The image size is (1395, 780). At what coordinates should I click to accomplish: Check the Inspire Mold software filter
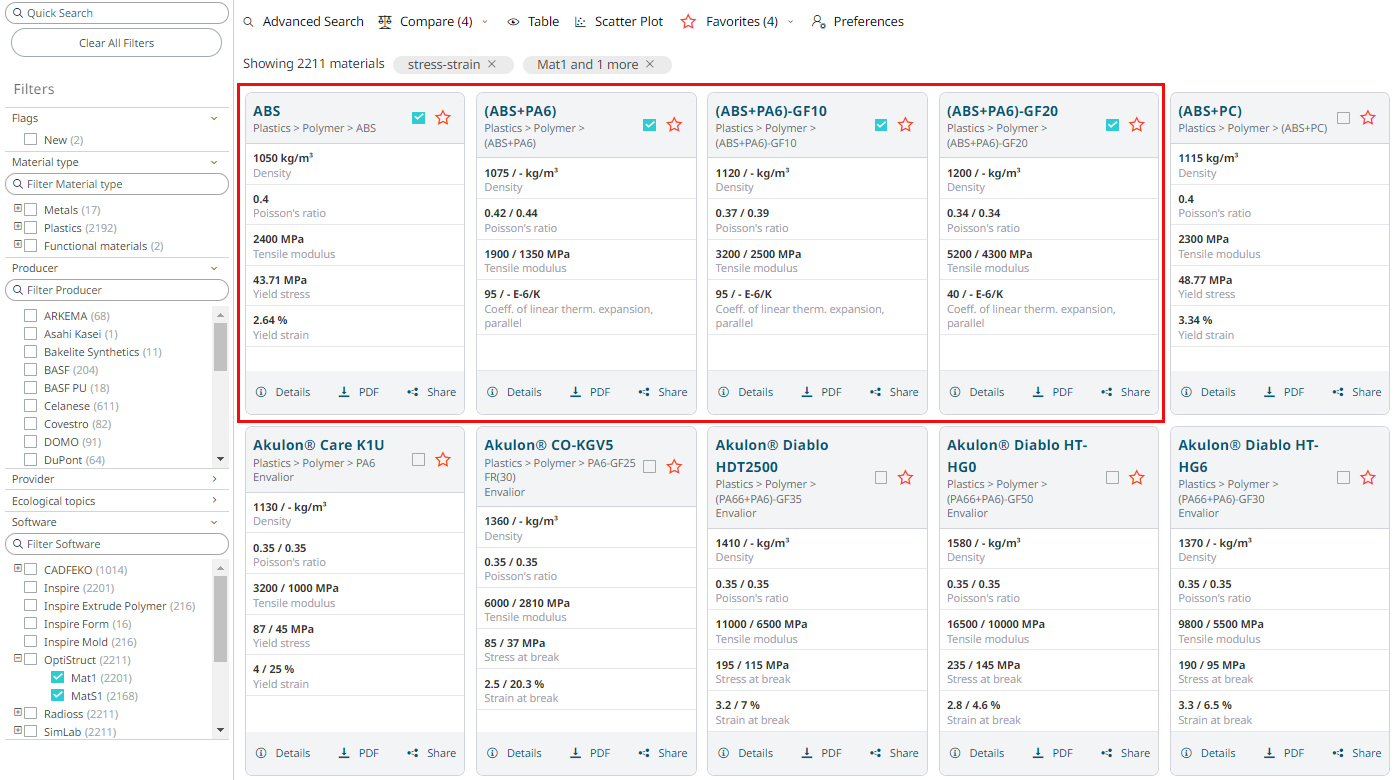[x=31, y=642]
